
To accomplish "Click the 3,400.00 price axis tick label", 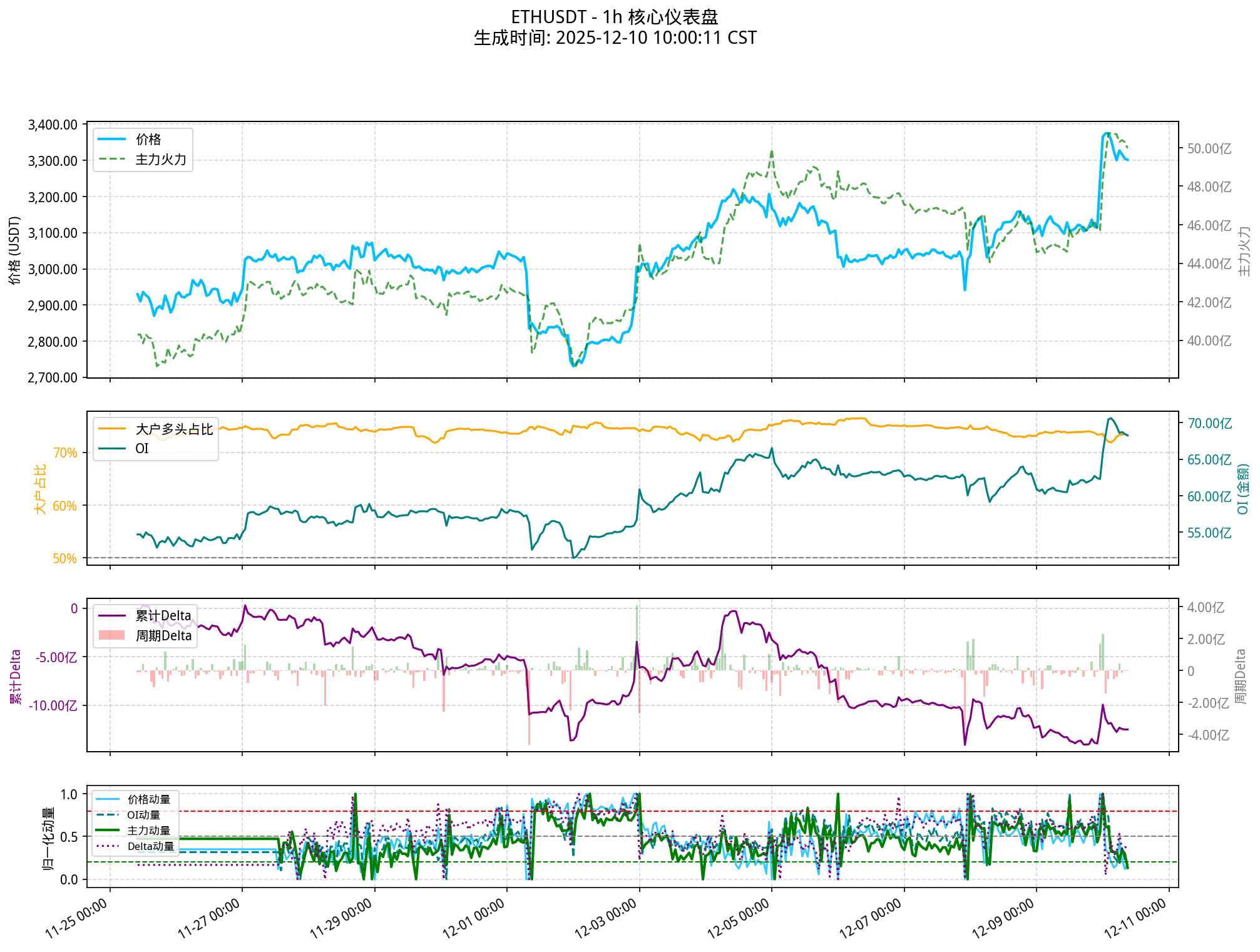I will pyautogui.click(x=53, y=125).
